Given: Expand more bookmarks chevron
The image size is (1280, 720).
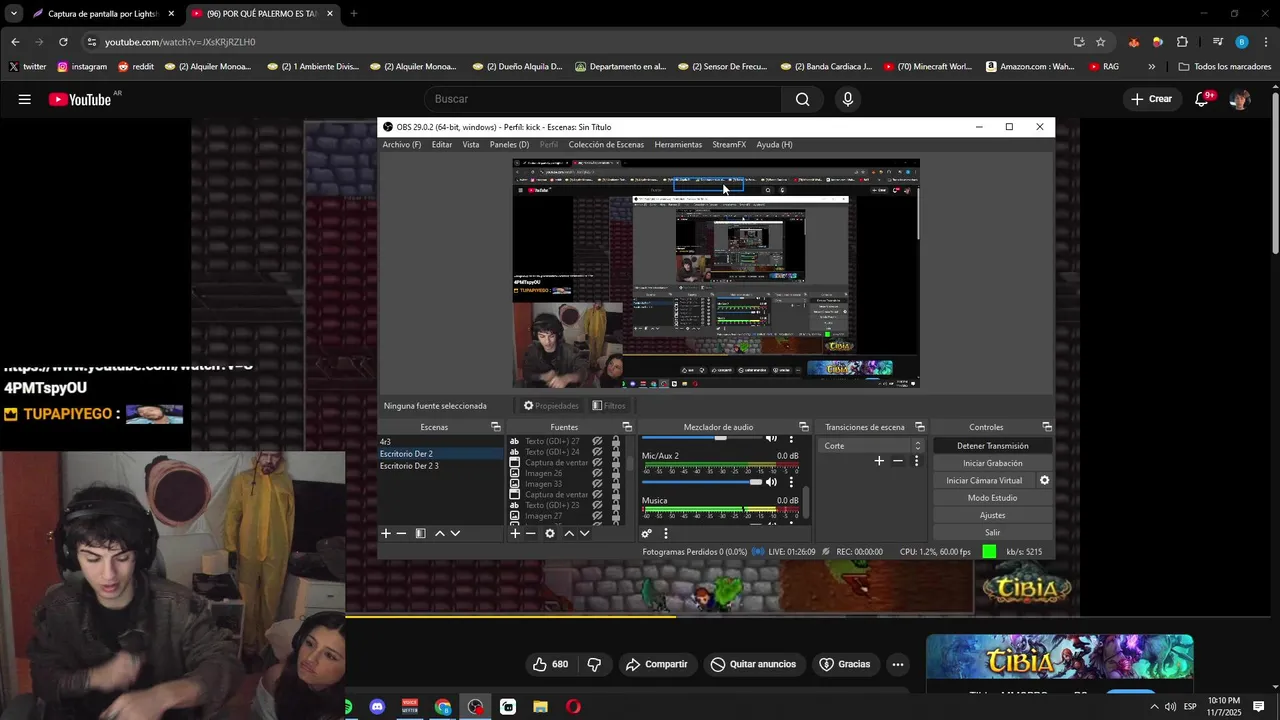Looking at the screenshot, I should coord(1151,67).
